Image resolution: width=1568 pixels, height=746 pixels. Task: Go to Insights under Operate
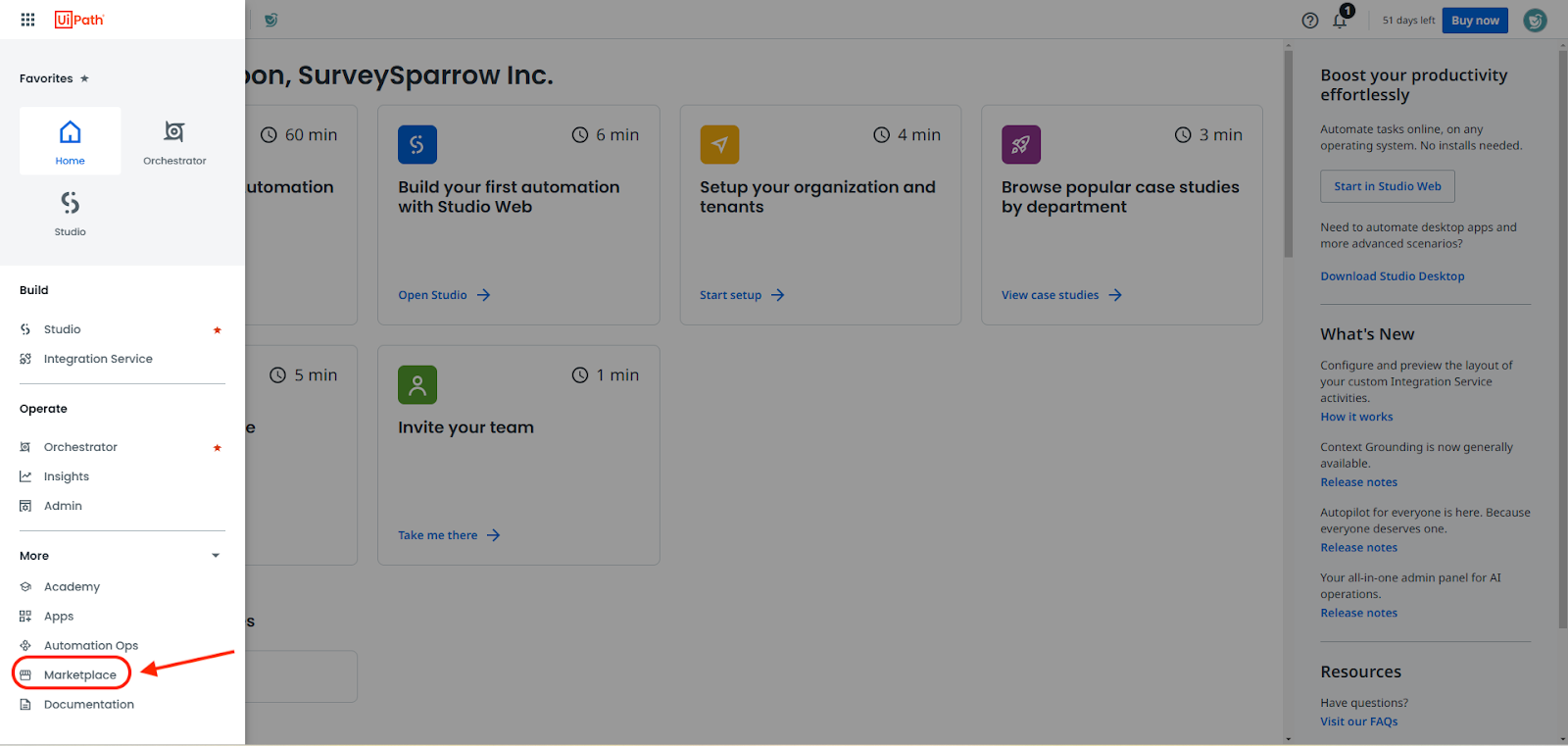[x=67, y=476]
